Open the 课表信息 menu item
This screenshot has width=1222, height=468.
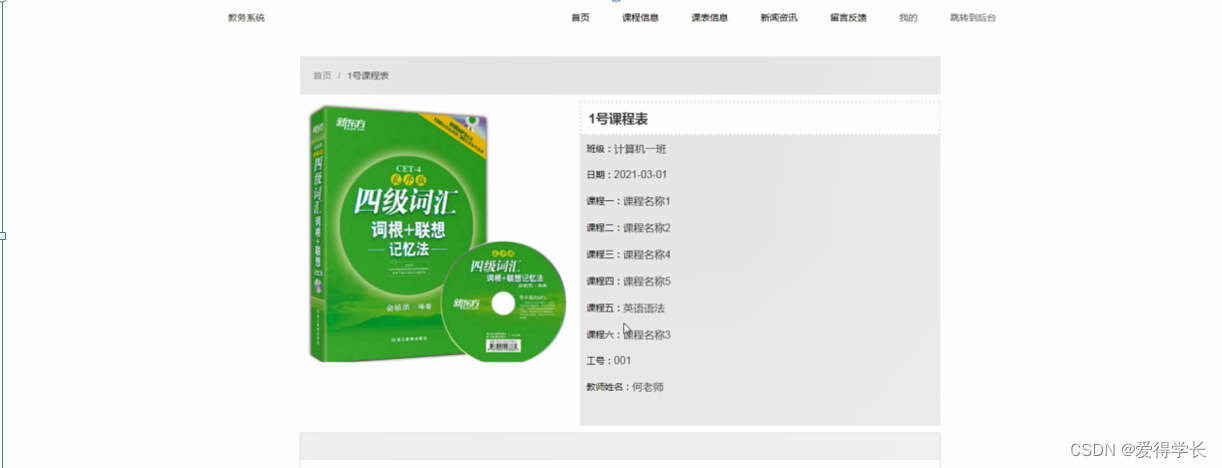tap(709, 18)
